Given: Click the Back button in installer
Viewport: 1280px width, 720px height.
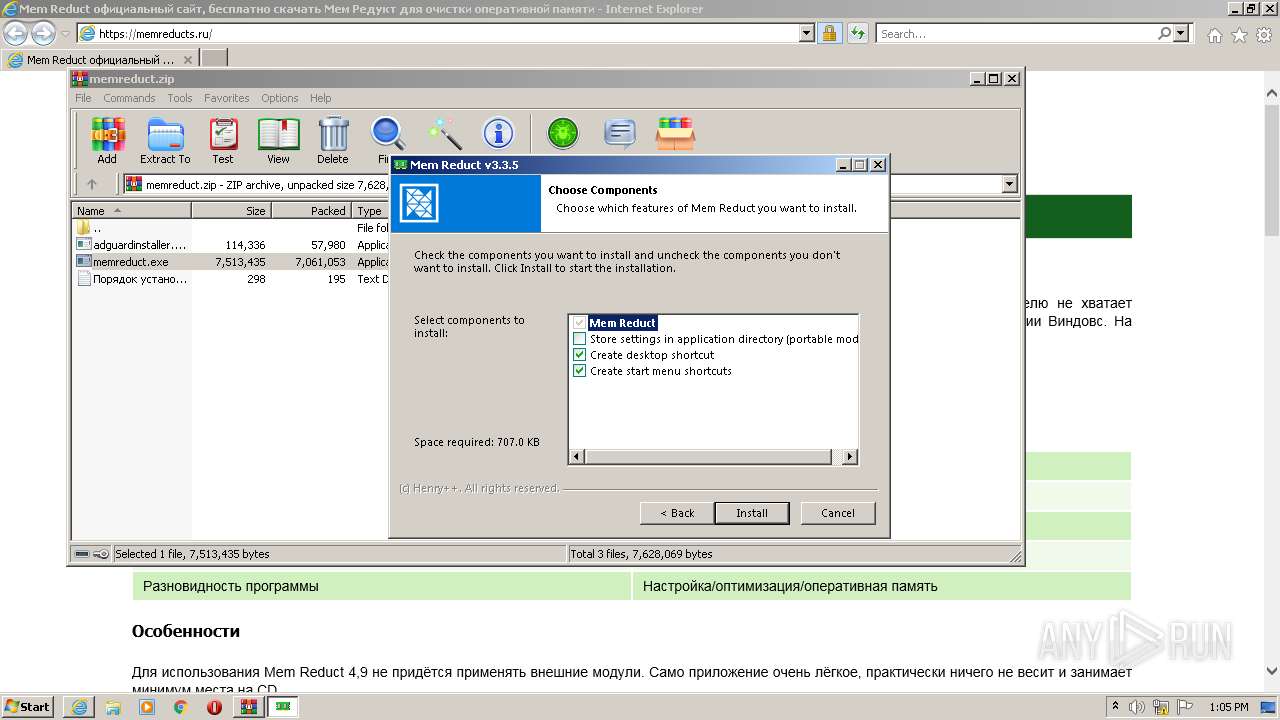Looking at the screenshot, I should pos(677,513).
